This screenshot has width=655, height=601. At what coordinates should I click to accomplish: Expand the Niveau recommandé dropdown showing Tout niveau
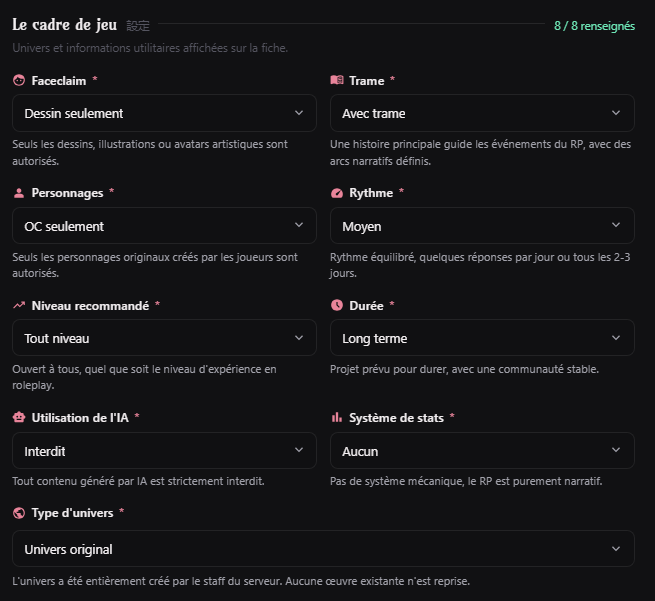pyautogui.click(x=164, y=338)
